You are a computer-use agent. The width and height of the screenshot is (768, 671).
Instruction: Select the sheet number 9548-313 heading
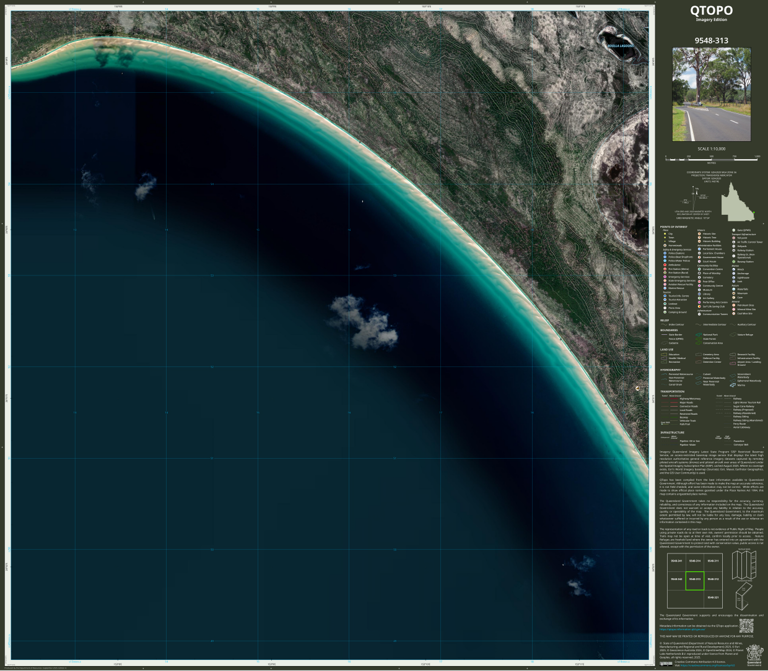(711, 41)
